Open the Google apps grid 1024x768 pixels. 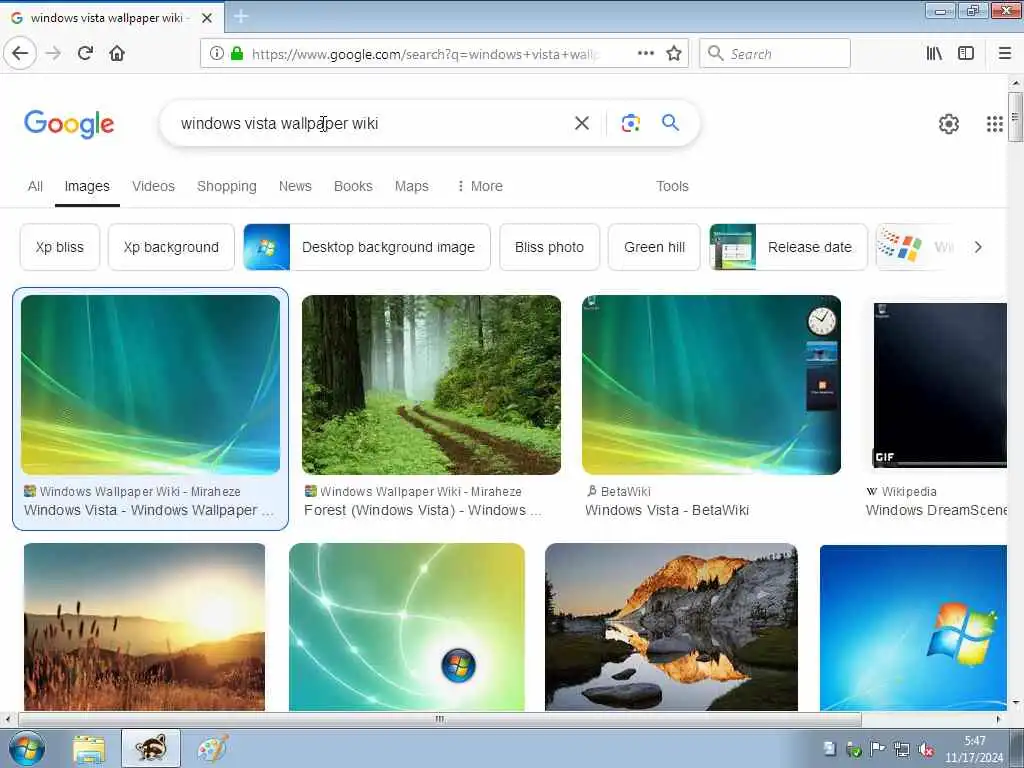pyautogui.click(x=994, y=123)
